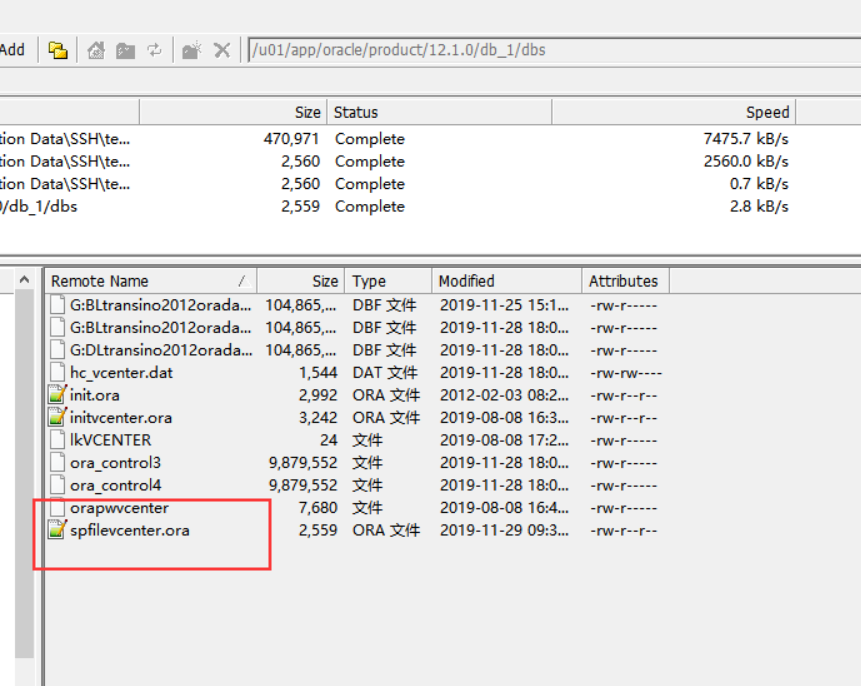Click the Add favorites folder icon

coord(58,51)
